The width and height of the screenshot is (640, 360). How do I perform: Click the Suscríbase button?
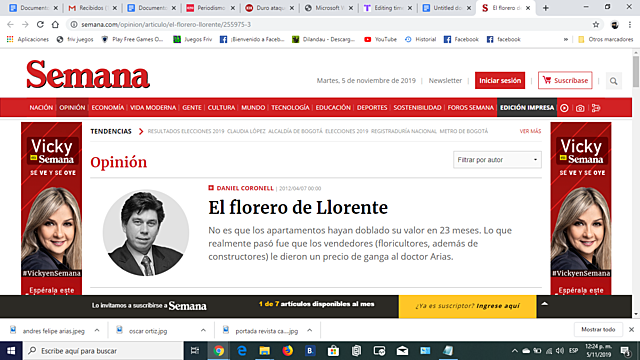[565, 80]
